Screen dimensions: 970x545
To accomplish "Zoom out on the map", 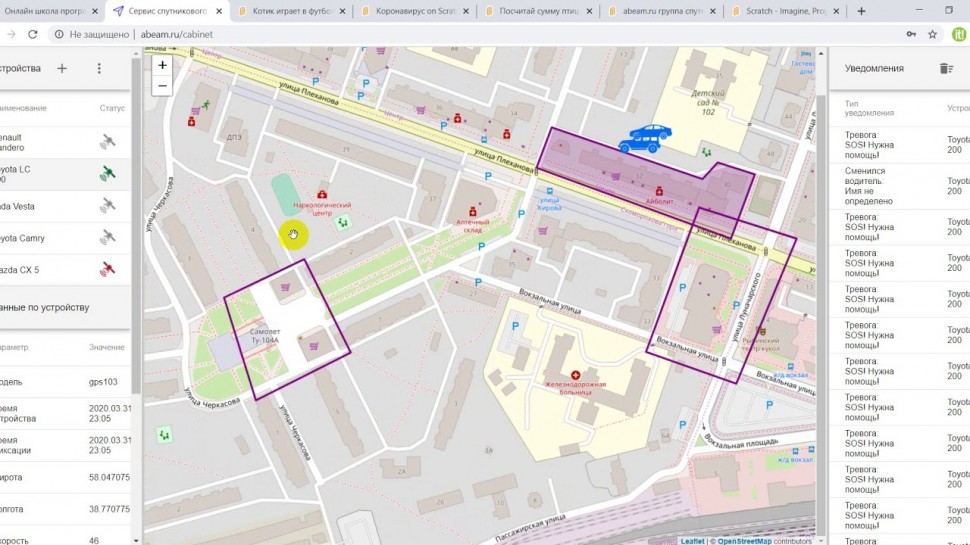I will click(x=162, y=86).
